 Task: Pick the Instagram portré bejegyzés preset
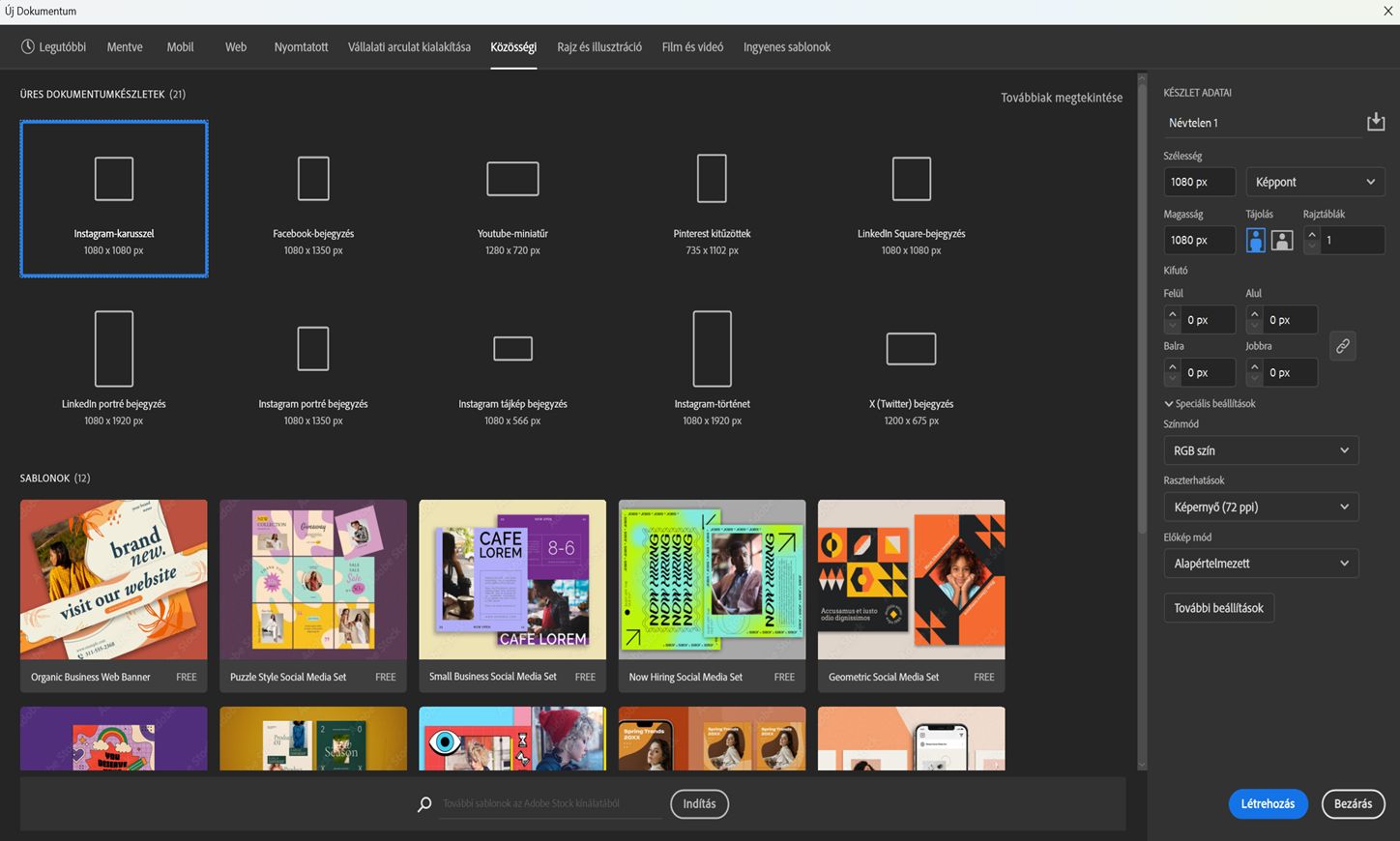pos(313,368)
